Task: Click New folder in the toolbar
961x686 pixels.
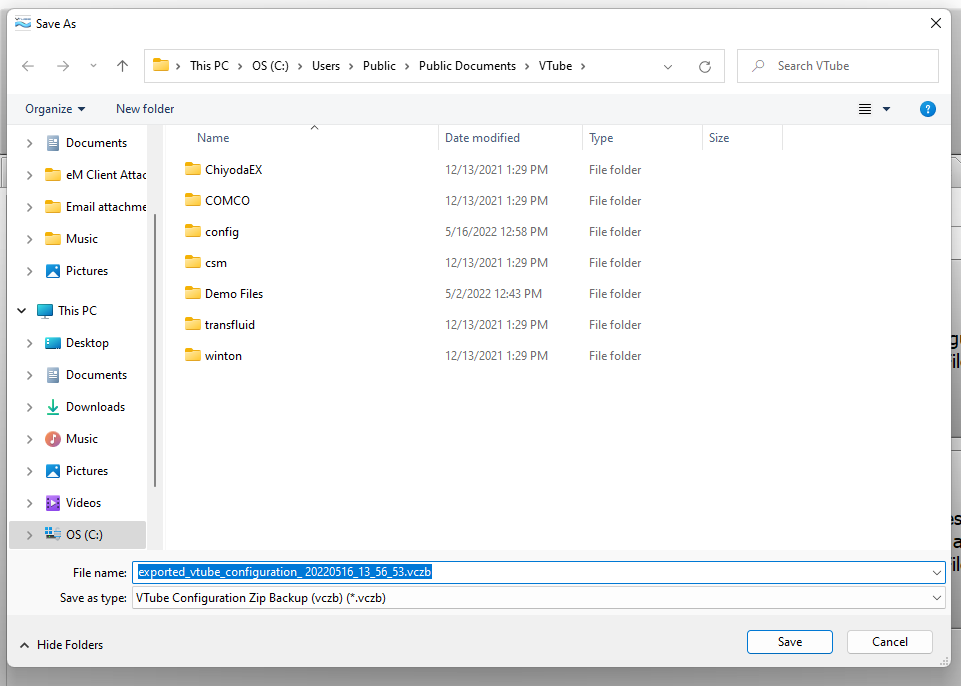Action: [145, 109]
